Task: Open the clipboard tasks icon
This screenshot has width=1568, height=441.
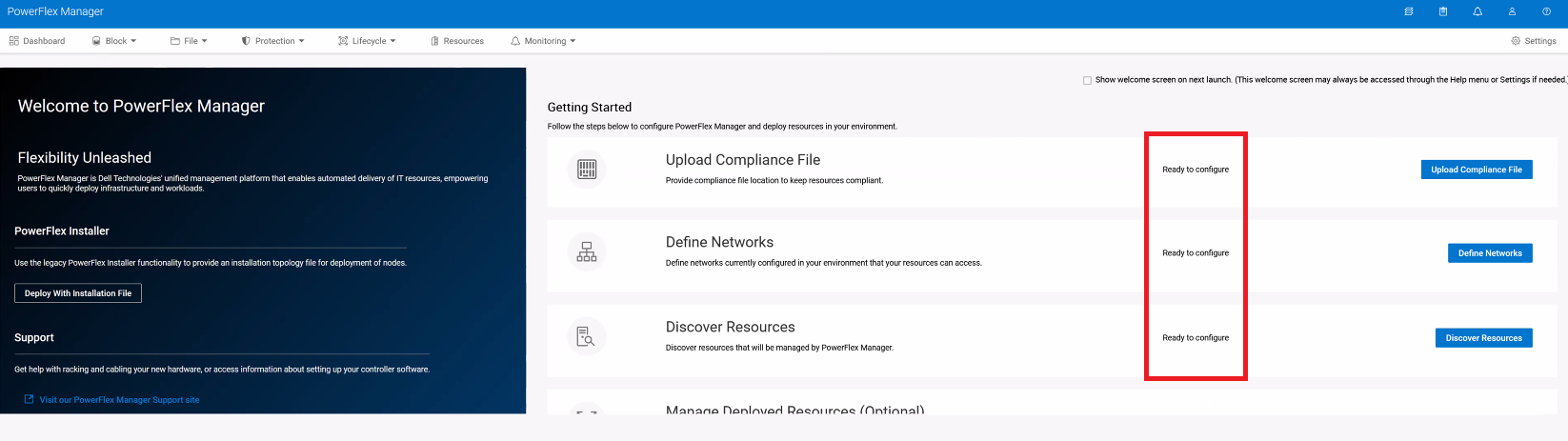Action: [x=1443, y=11]
